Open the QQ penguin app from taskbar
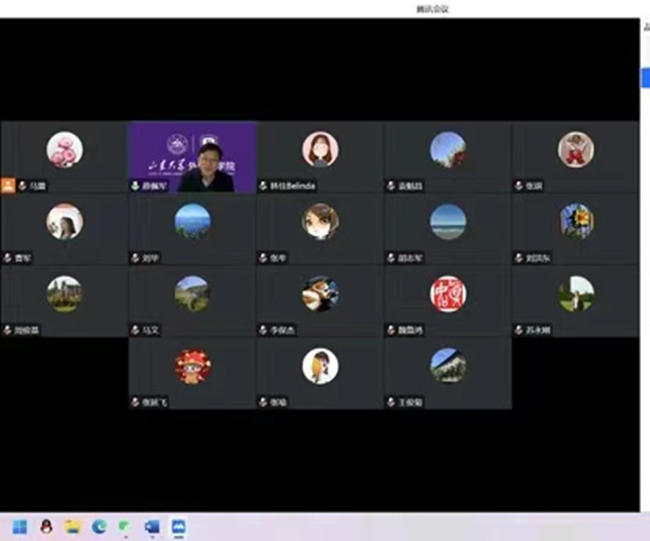The image size is (650, 541). click(x=46, y=526)
